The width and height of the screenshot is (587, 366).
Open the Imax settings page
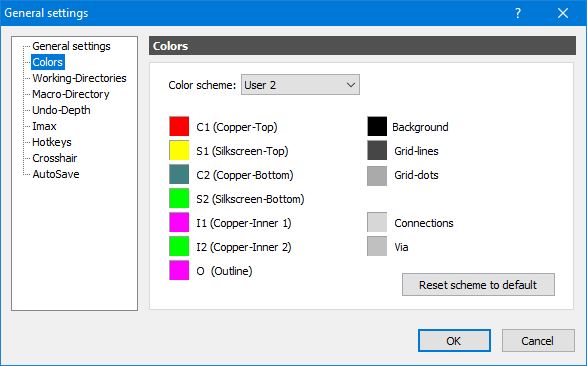(44, 126)
